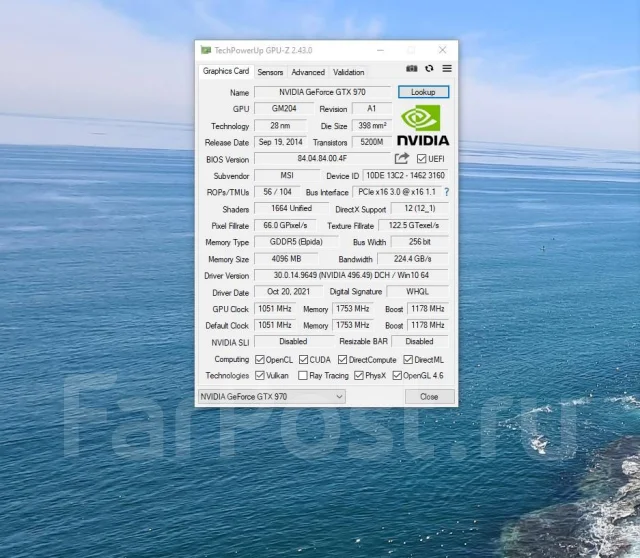640x558 pixels.
Task: Click the ROPs/TMUs value 56 / 104
Action: coord(278,192)
